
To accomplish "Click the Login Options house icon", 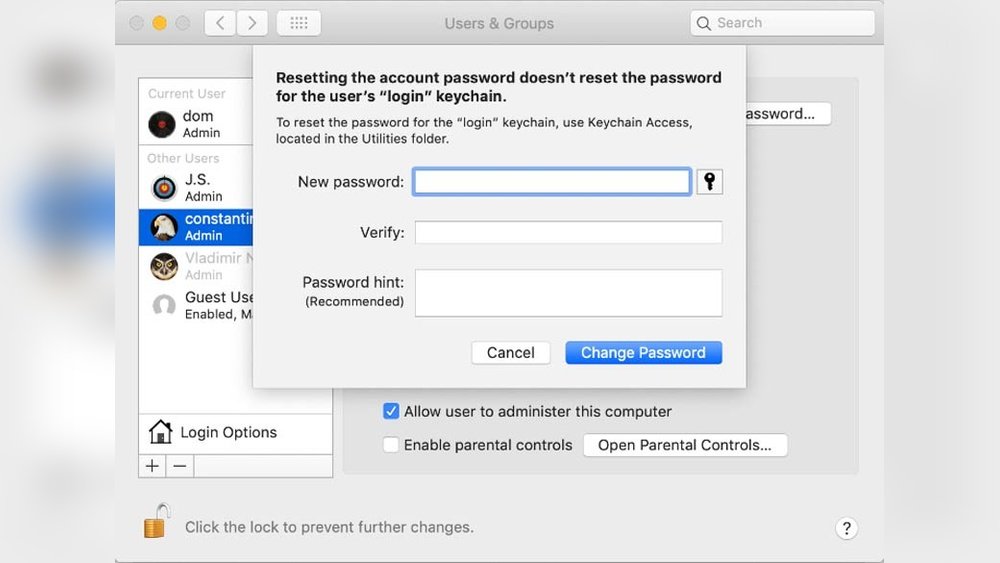I will coord(160,432).
